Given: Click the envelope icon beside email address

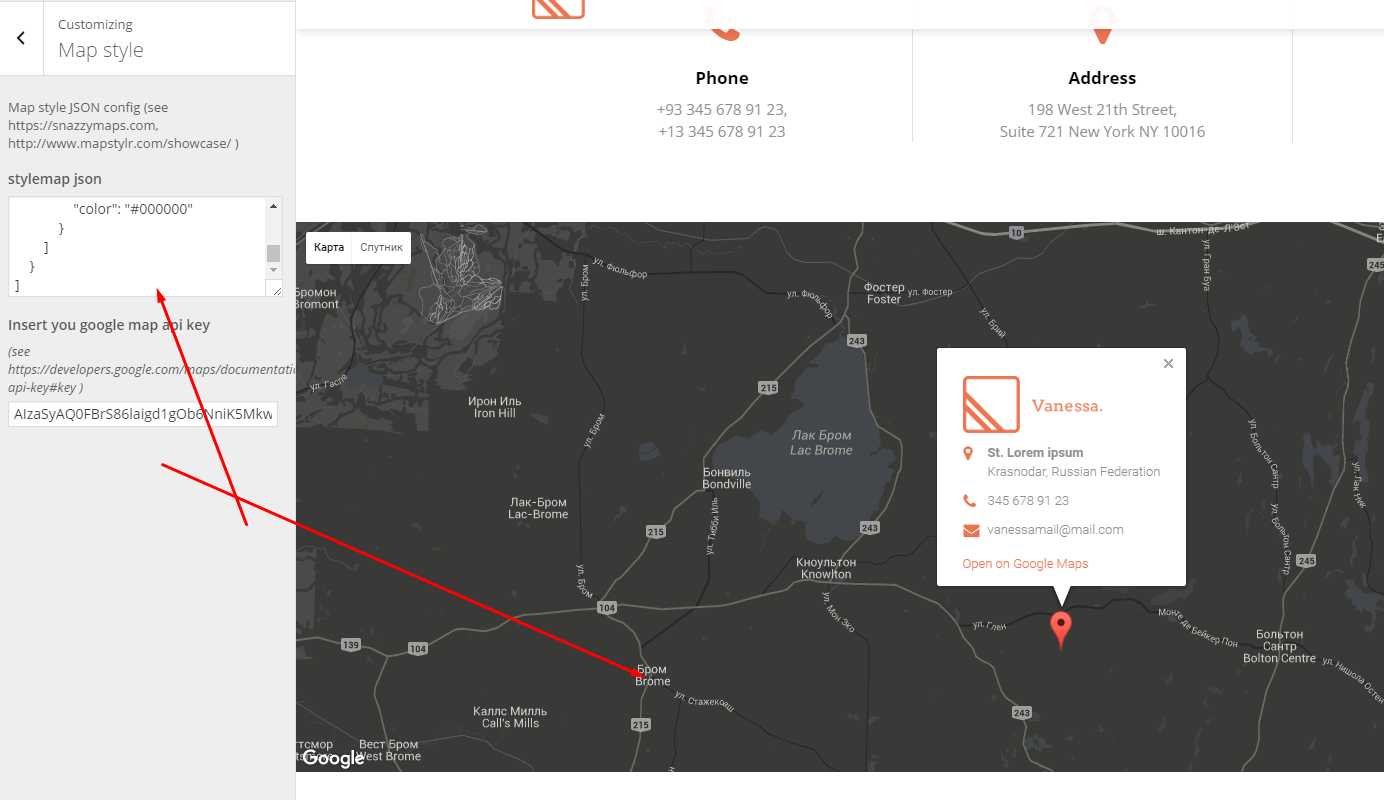Looking at the screenshot, I should tap(970, 530).
